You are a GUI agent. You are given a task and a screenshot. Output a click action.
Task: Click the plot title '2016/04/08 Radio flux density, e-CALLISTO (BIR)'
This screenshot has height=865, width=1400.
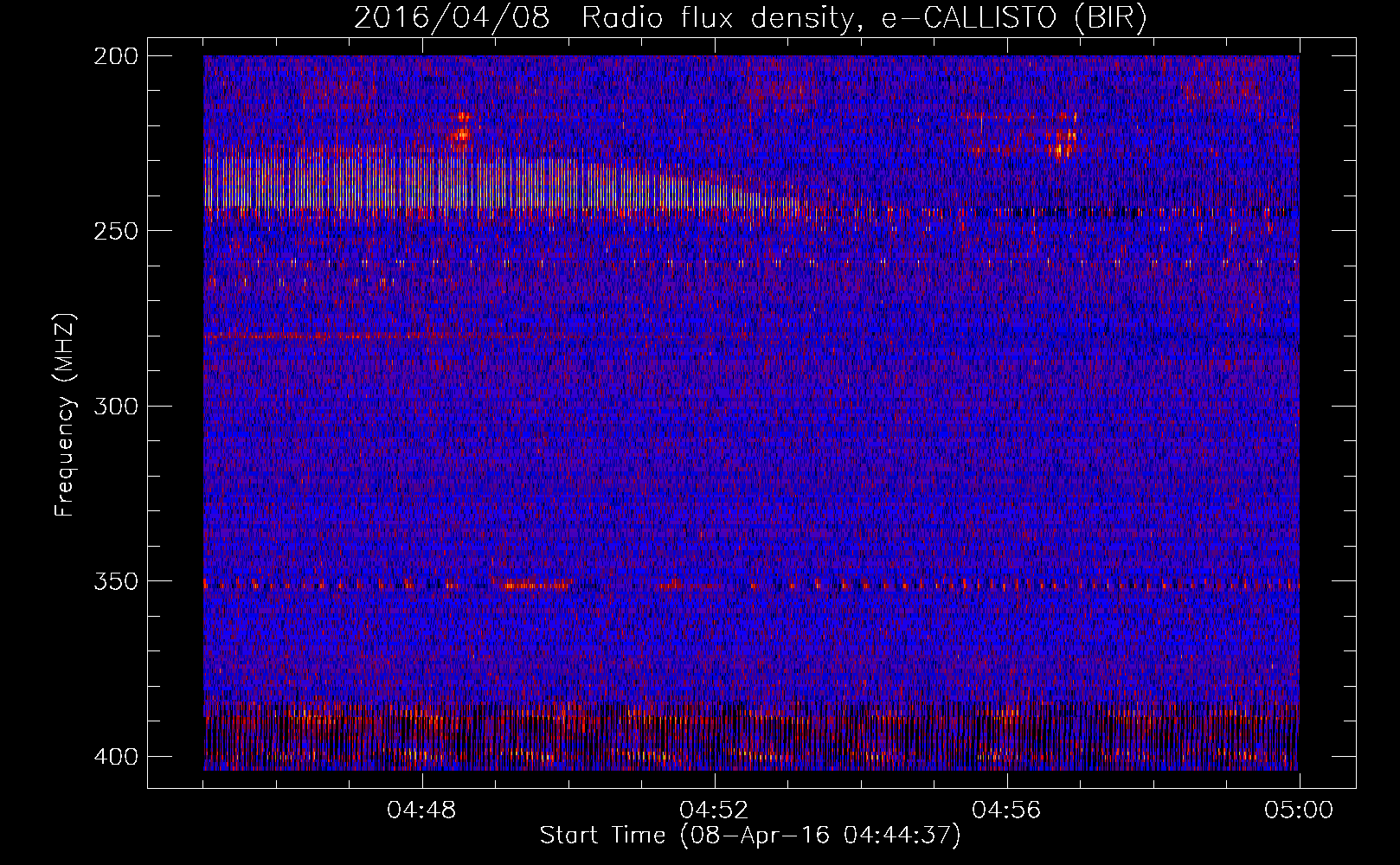pyautogui.click(x=750, y=18)
